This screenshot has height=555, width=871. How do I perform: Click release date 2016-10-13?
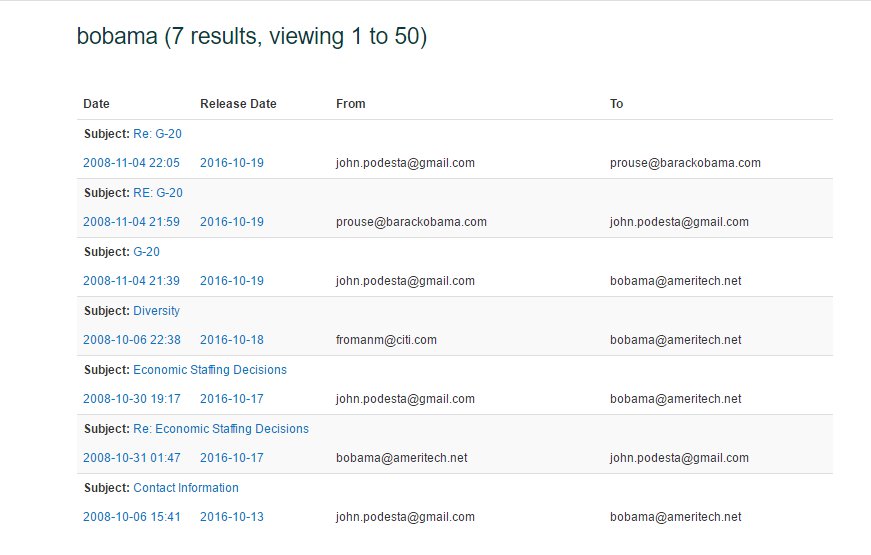click(x=232, y=516)
